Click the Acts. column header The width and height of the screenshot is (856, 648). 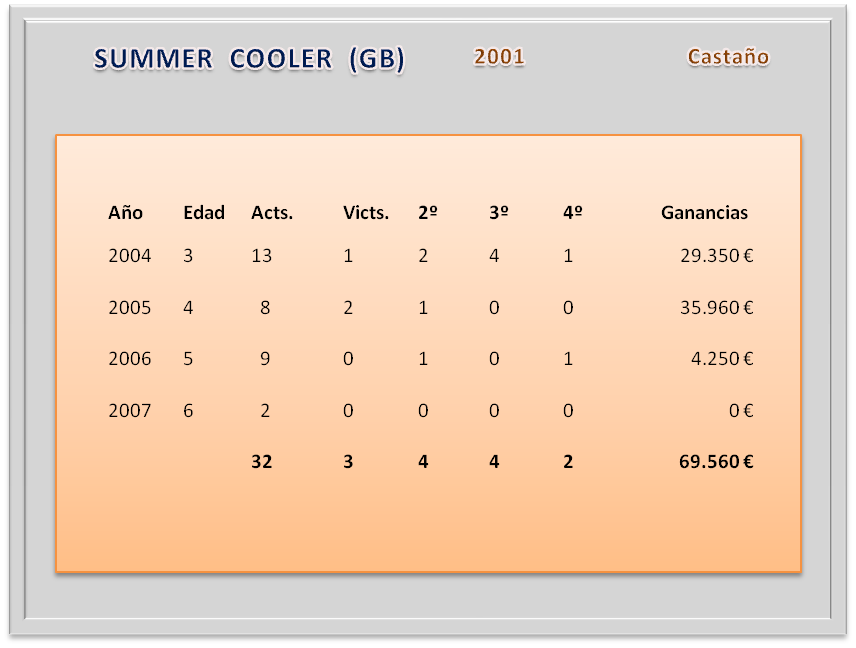(x=272, y=213)
